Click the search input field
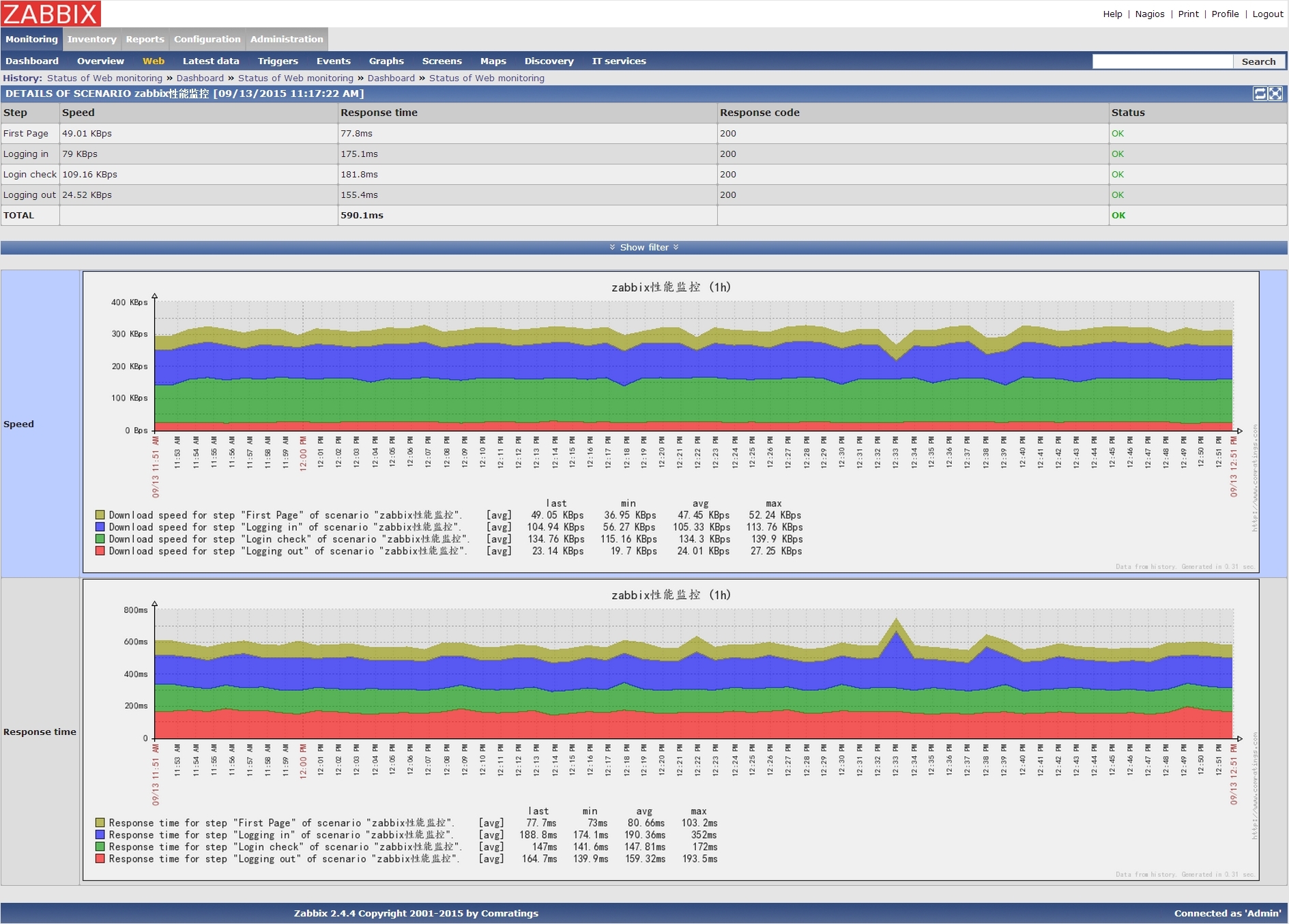The width and height of the screenshot is (1289, 924). point(1162,61)
